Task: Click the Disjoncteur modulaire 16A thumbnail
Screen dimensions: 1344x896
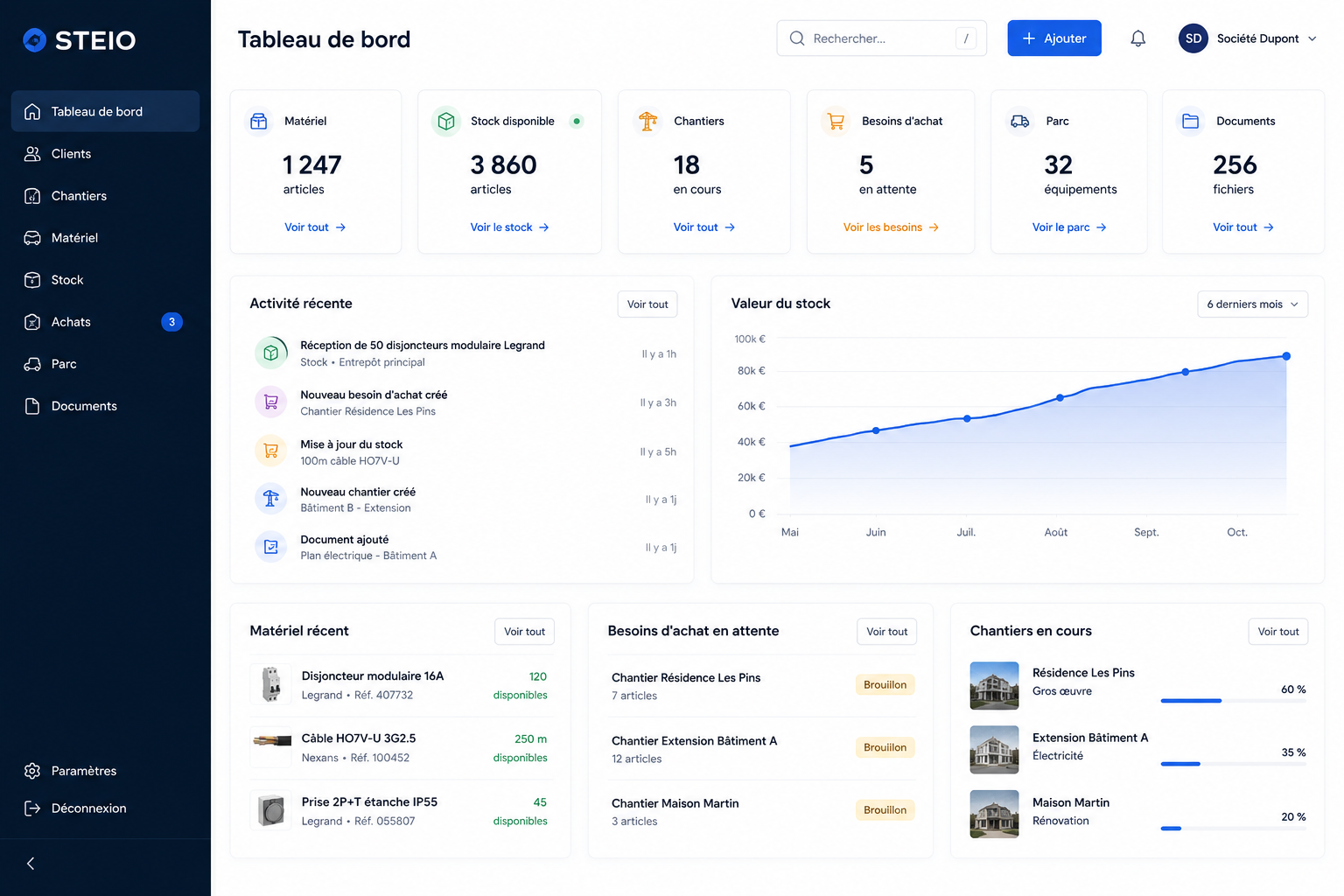Action: point(271,684)
